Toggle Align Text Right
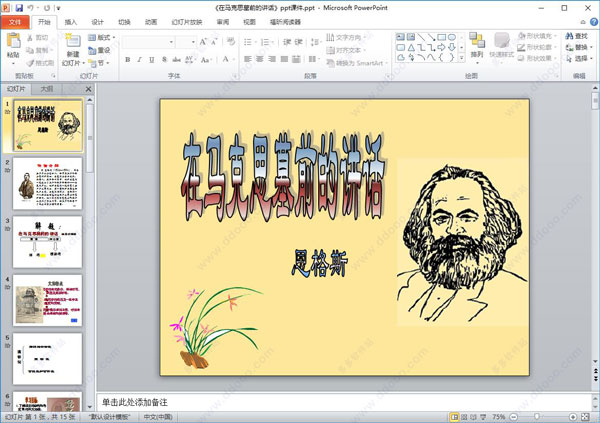The height and width of the screenshot is (423, 600). (272, 59)
